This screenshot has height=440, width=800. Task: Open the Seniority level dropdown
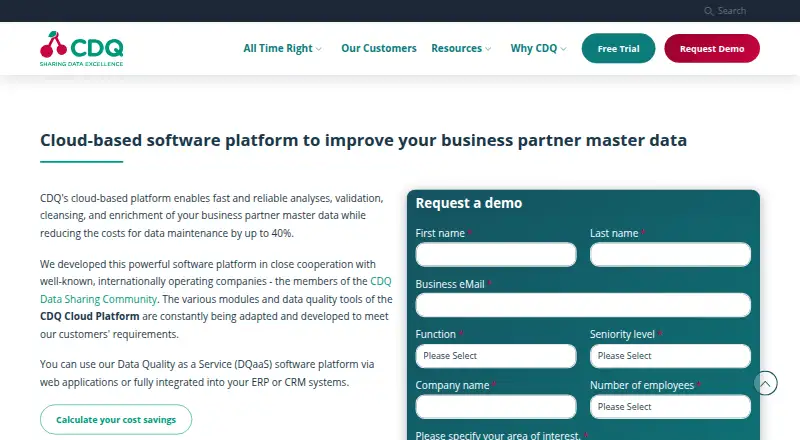[670, 356]
